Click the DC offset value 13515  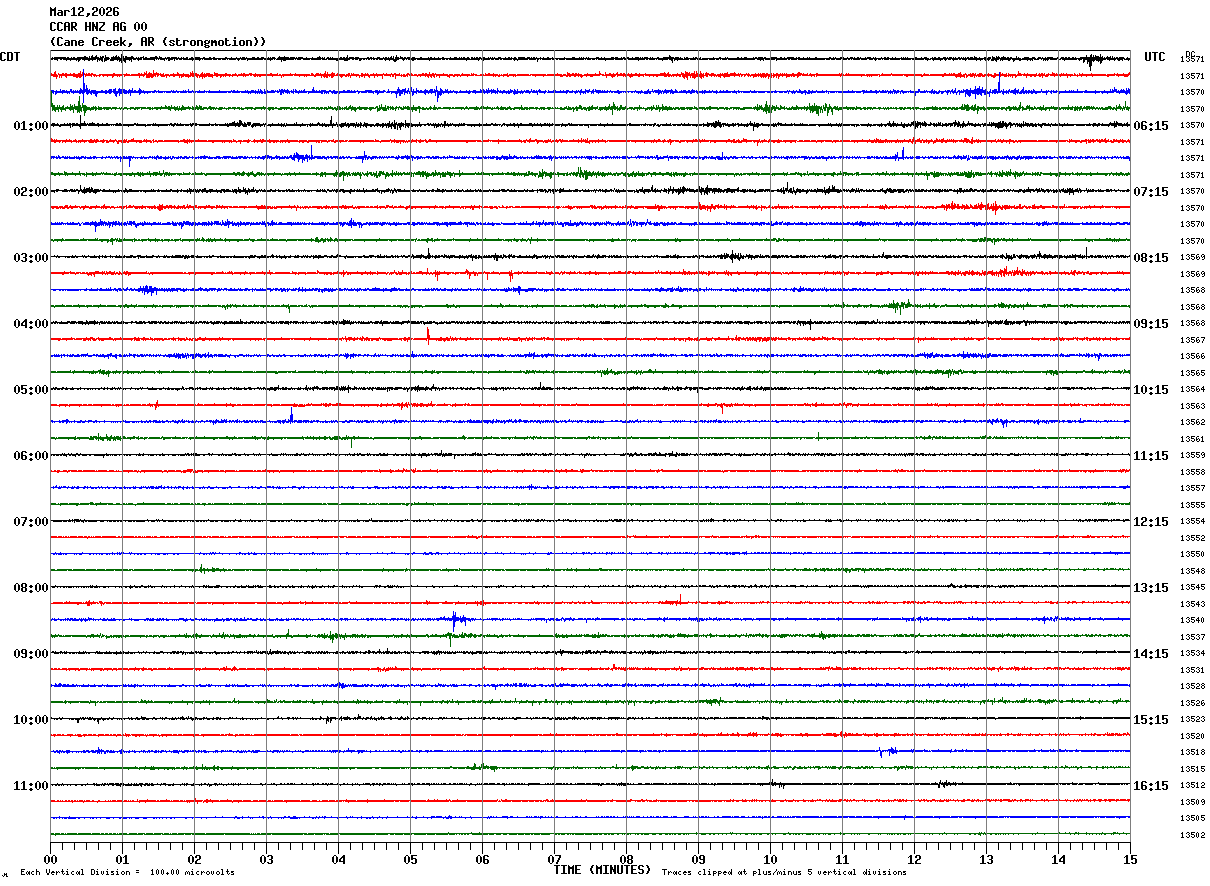point(1192,769)
